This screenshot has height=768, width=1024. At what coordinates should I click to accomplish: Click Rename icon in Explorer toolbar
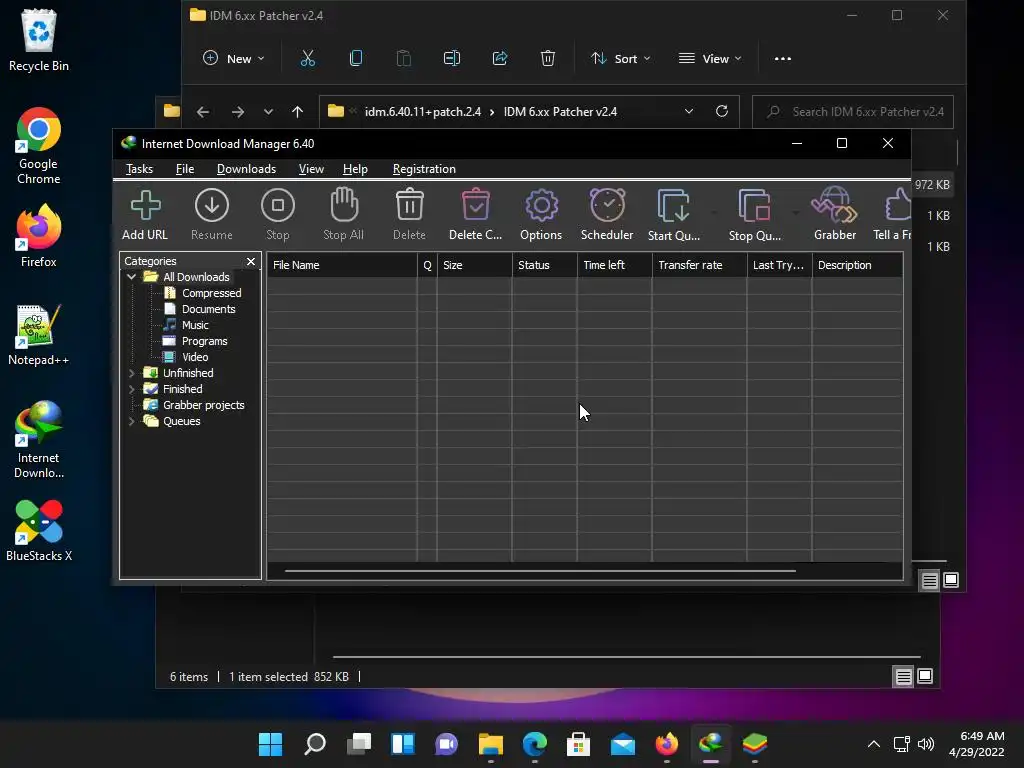(x=451, y=59)
